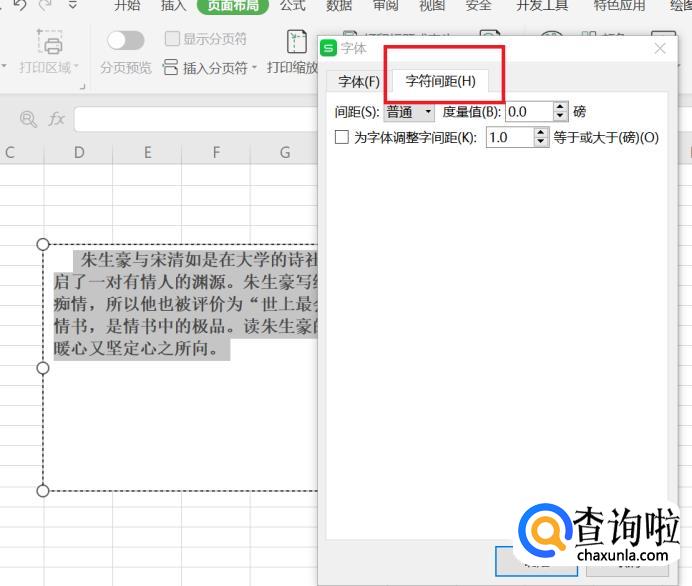Image resolution: width=692 pixels, height=586 pixels.
Task: Select column D header
Action: [79, 153]
